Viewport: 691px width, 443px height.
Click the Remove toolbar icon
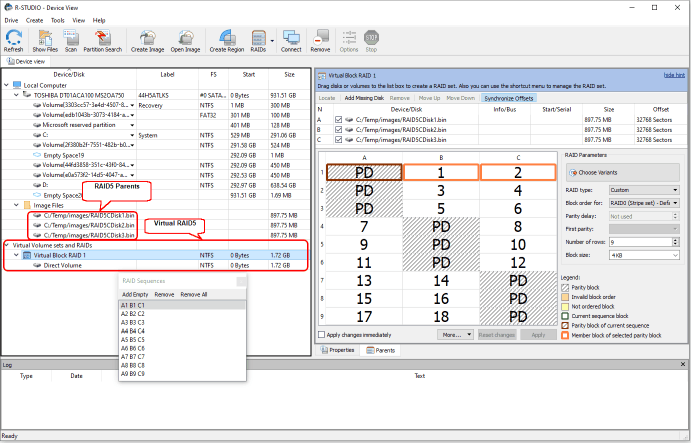[x=320, y=41]
